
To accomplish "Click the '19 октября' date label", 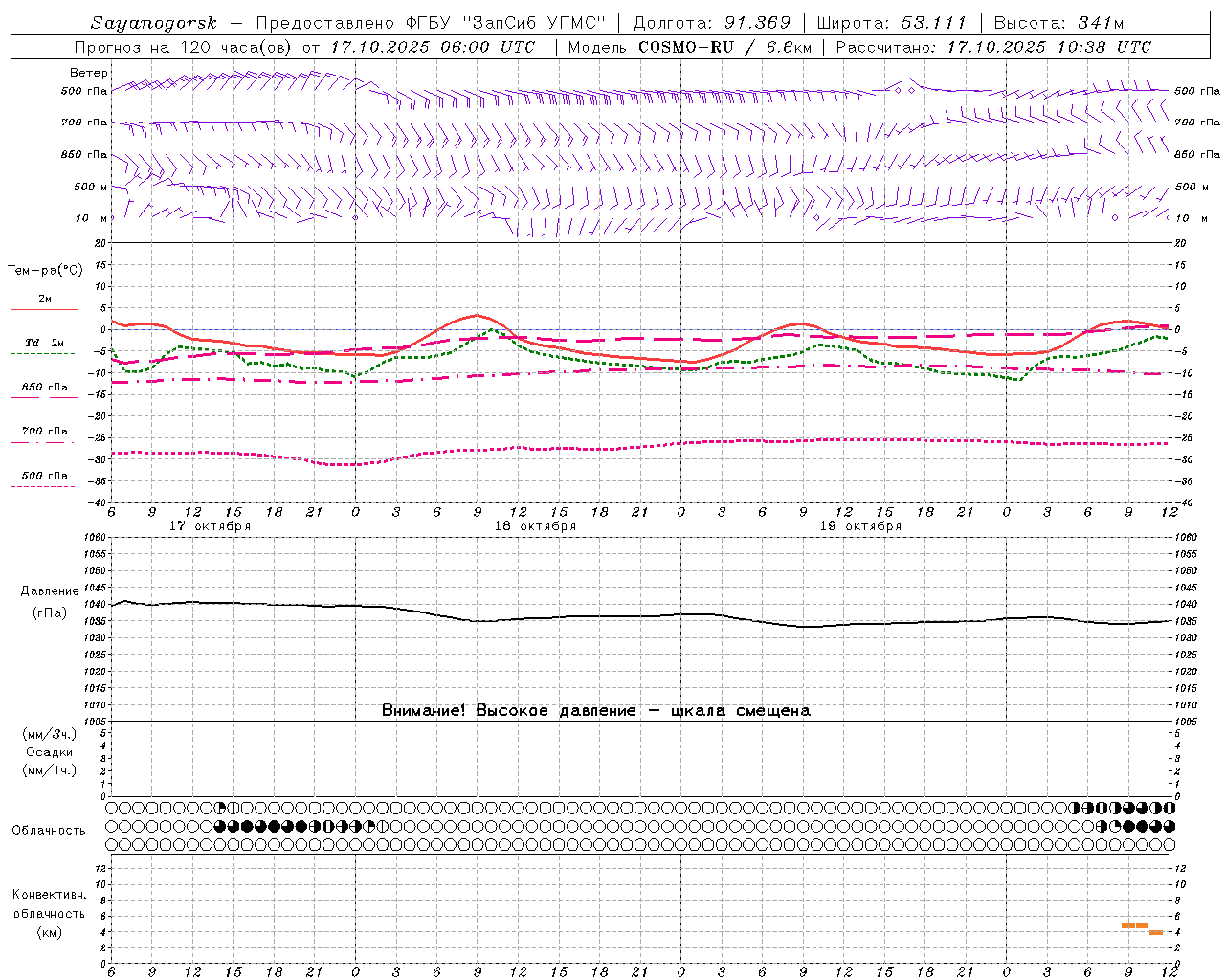I will [860, 526].
